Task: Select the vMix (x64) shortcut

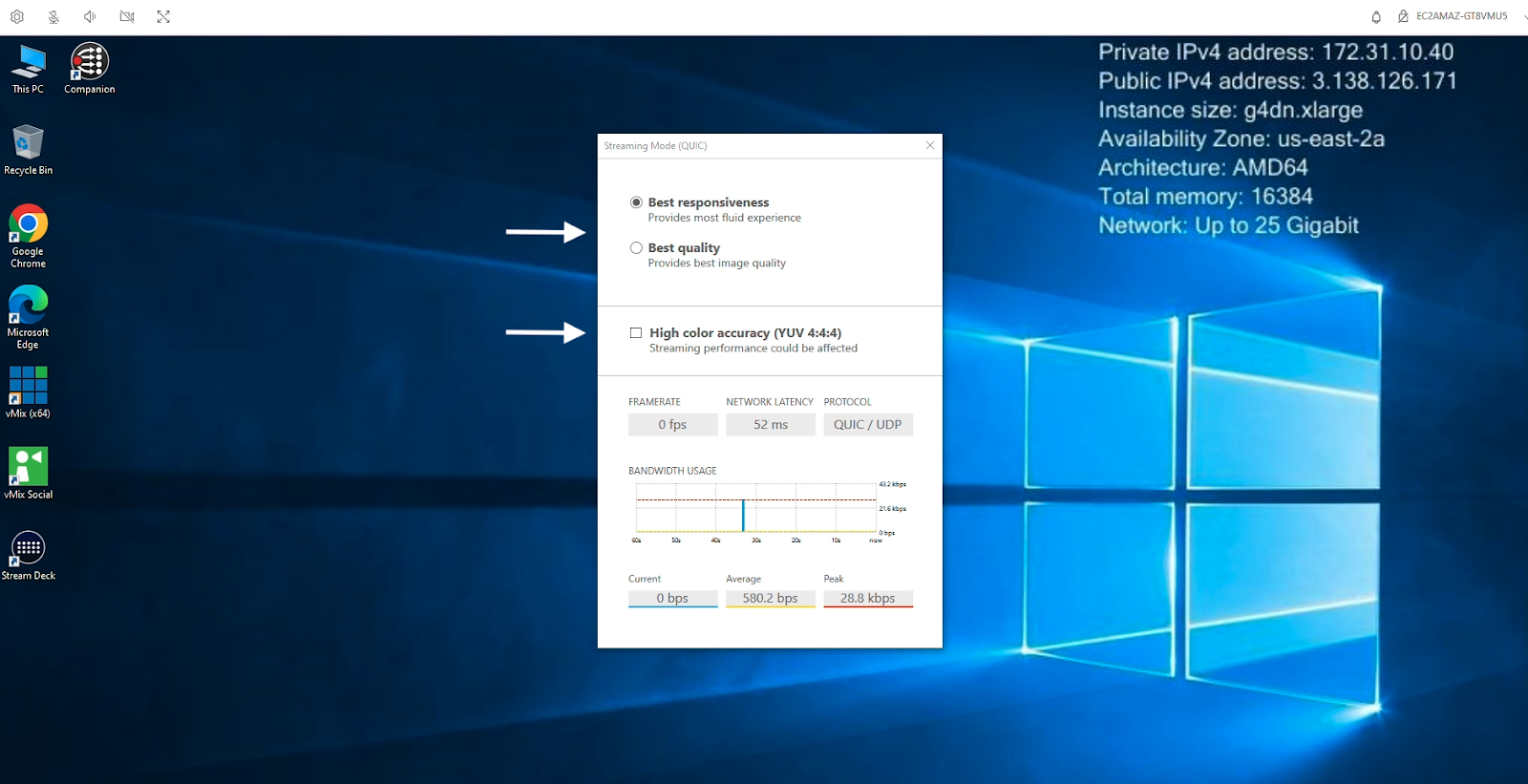Action: point(28,392)
